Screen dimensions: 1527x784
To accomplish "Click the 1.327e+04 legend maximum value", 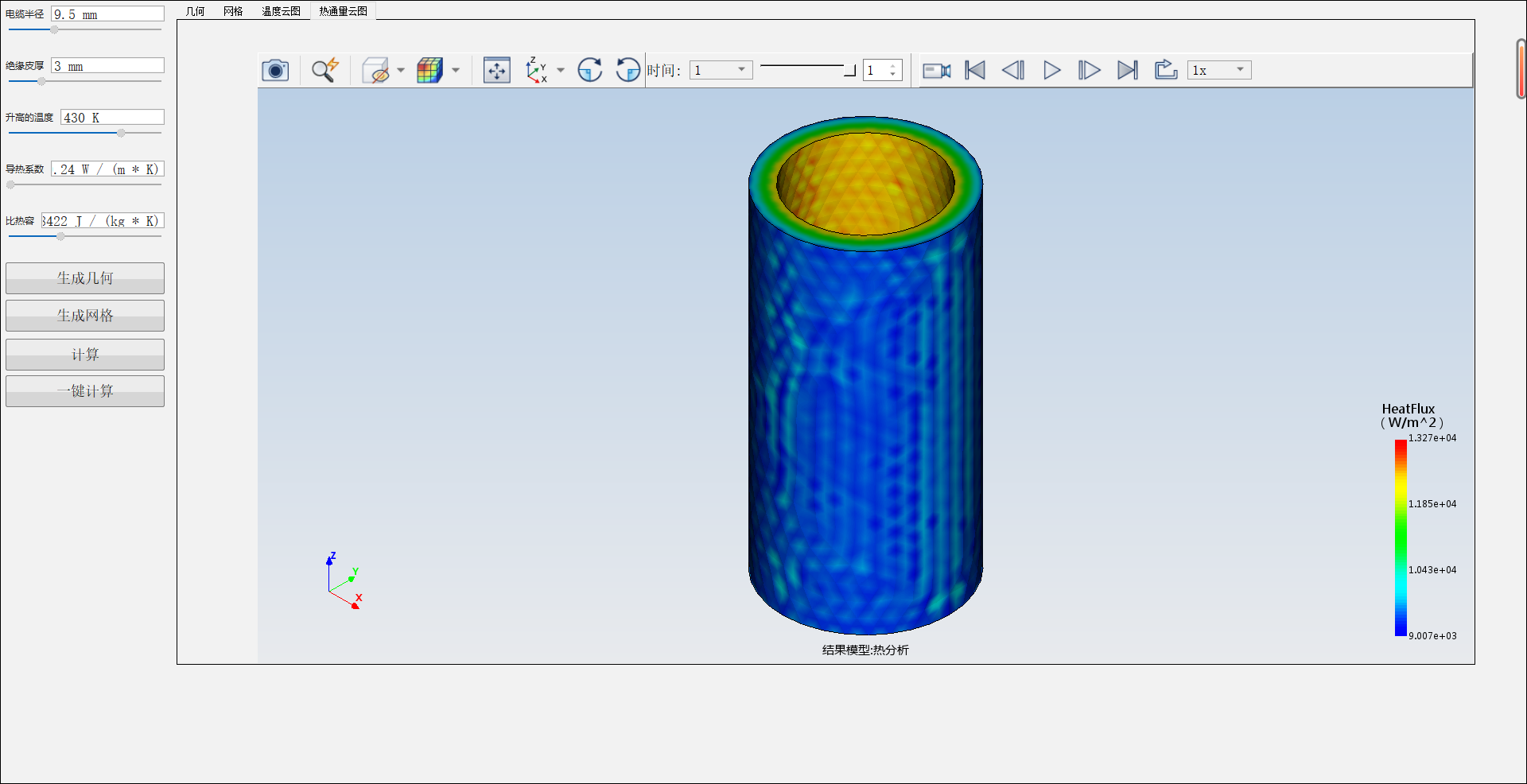I will coord(1432,438).
